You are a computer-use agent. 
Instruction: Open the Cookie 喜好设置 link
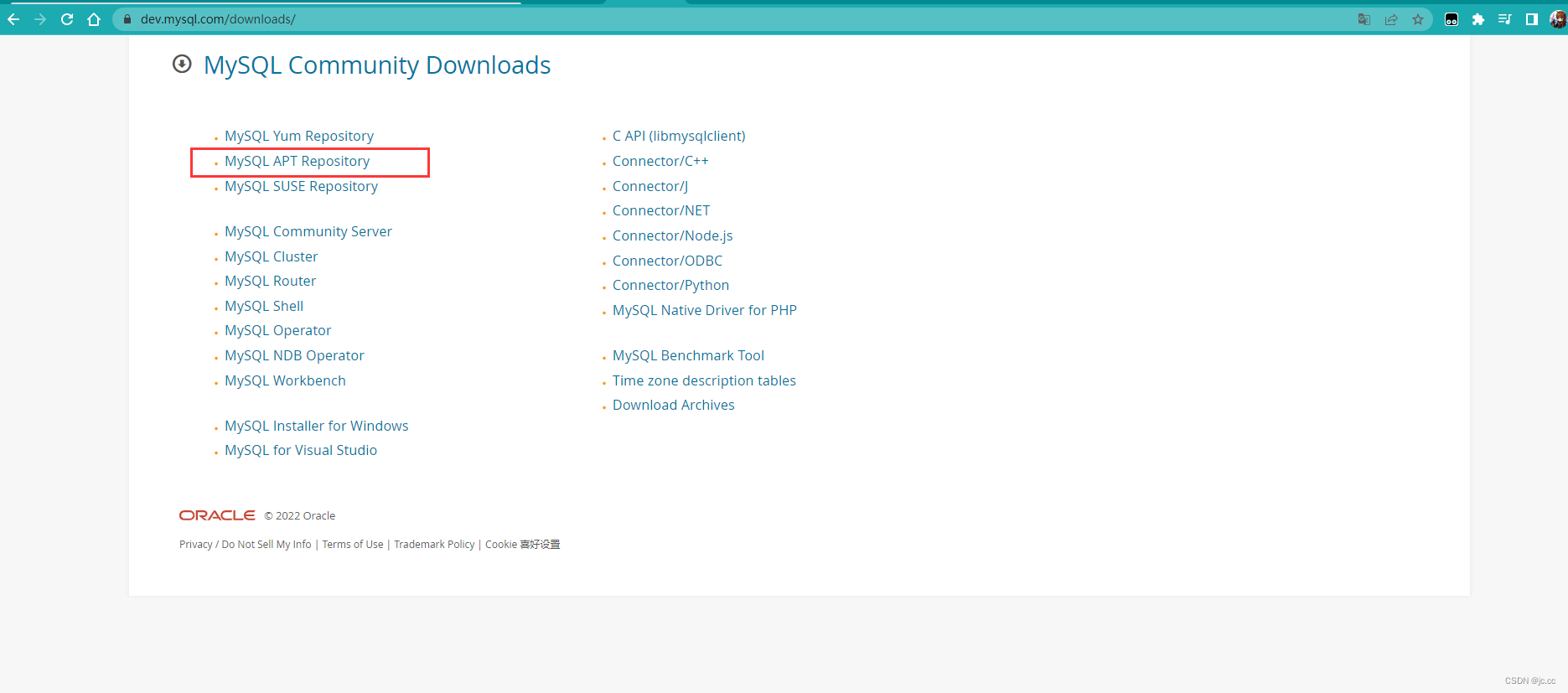(x=522, y=545)
